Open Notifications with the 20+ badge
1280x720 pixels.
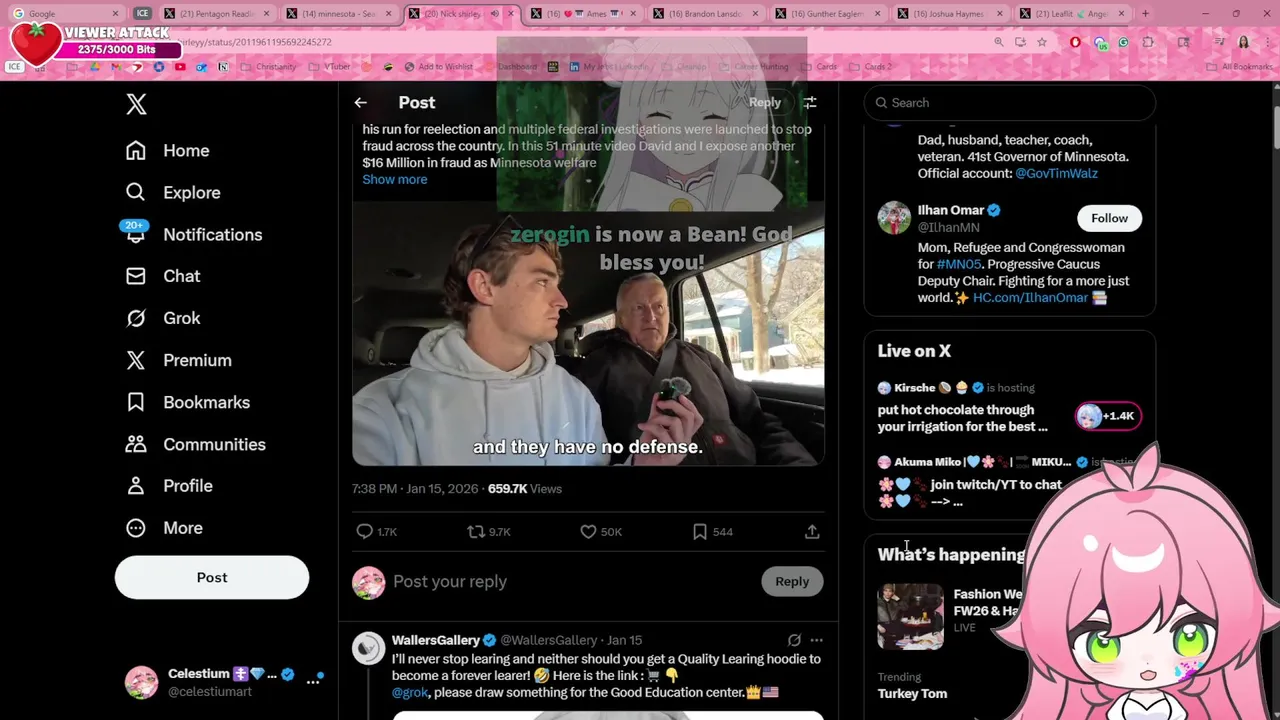(194, 235)
